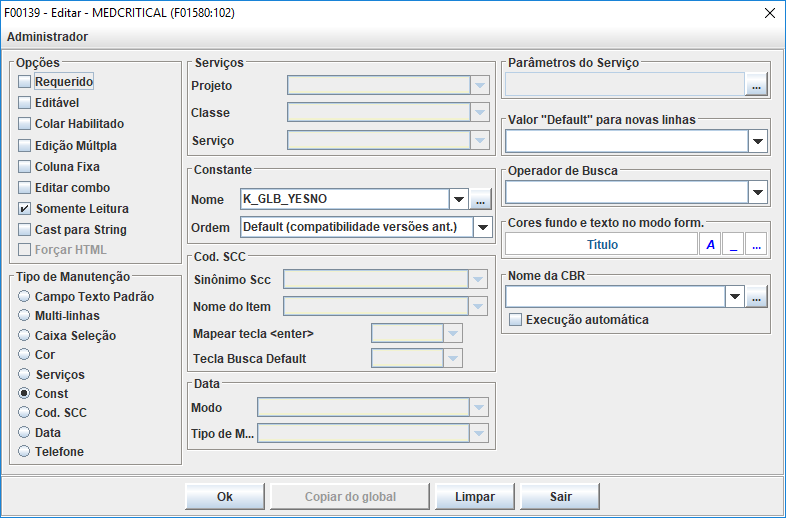Click the Título color preview field
786x518 pixels.
click(601, 244)
